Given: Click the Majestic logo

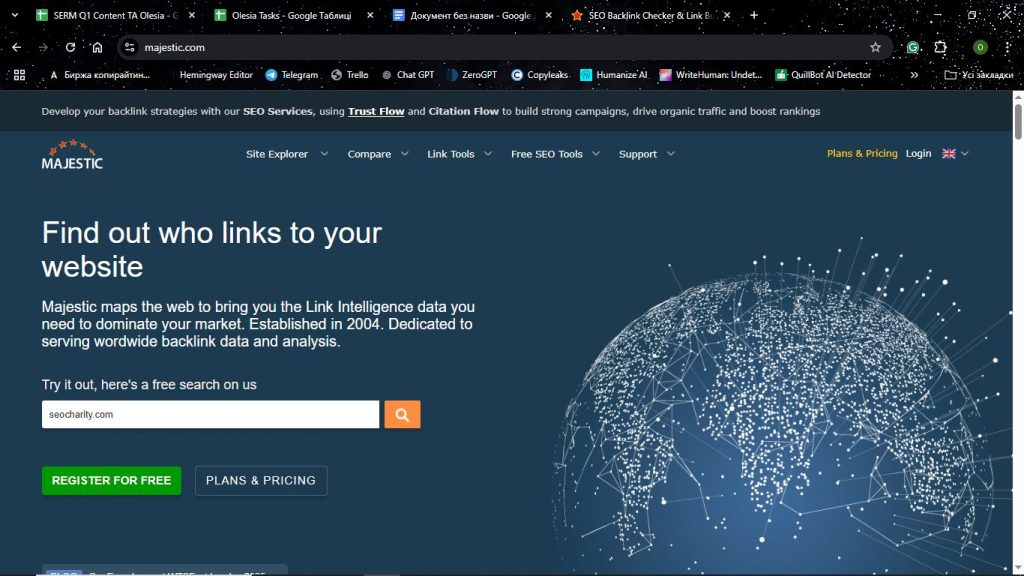Looking at the screenshot, I should 72,154.
